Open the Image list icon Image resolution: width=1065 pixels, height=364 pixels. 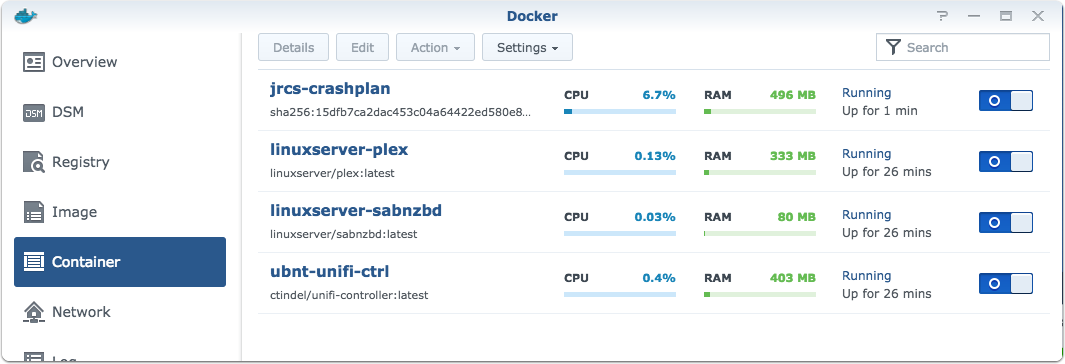[34, 212]
